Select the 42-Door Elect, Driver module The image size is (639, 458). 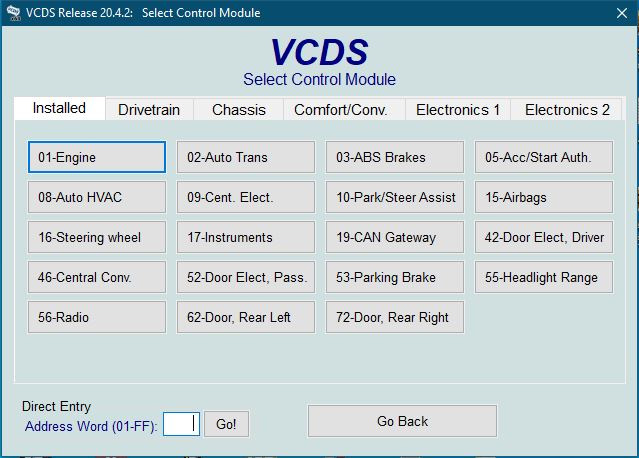[544, 237]
